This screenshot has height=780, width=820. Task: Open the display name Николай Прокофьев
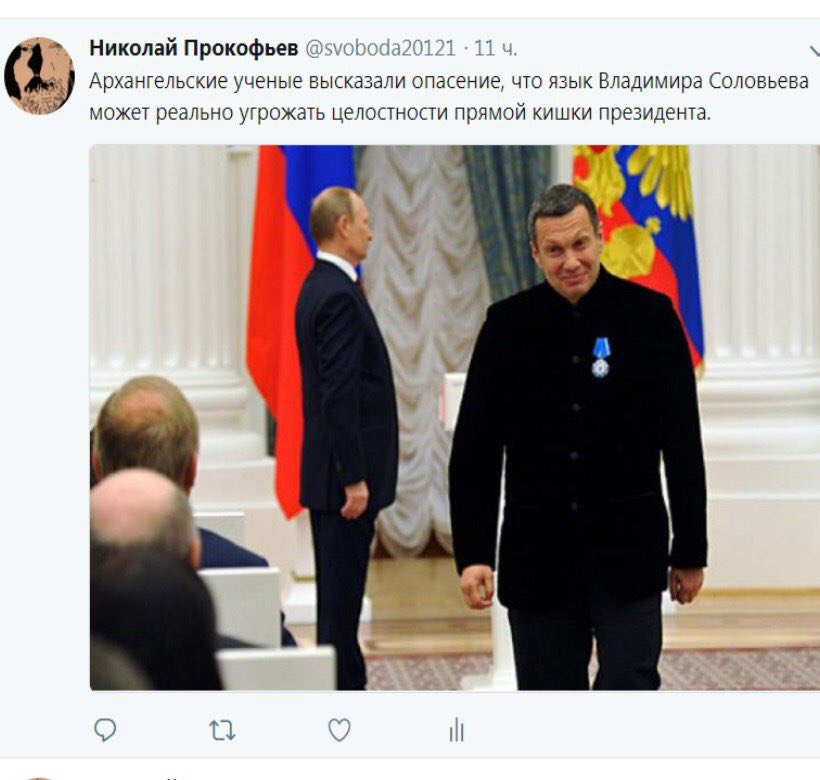pyautogui.click(x=193, y=48)
